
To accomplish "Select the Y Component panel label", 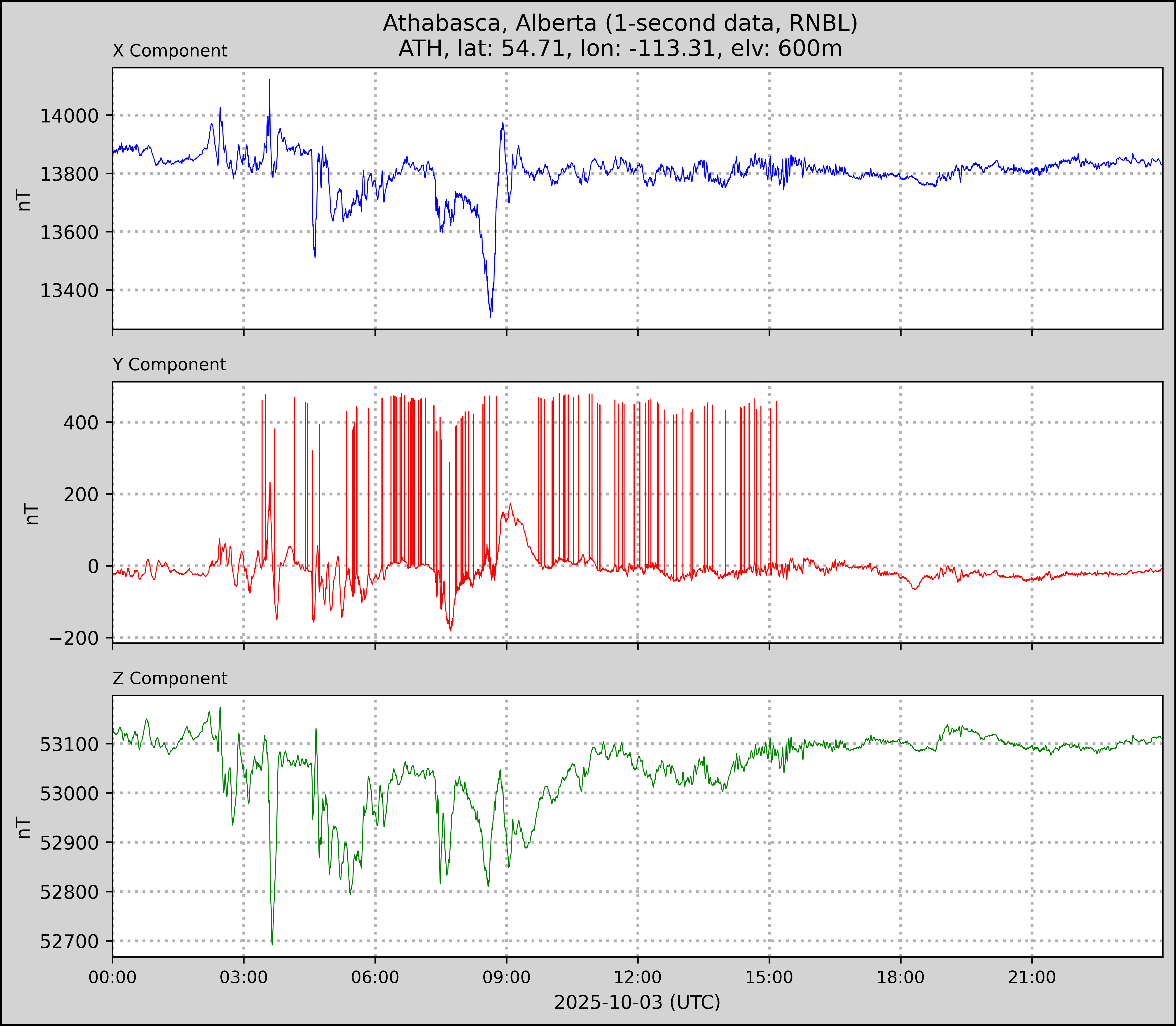I will coord(169,365).
